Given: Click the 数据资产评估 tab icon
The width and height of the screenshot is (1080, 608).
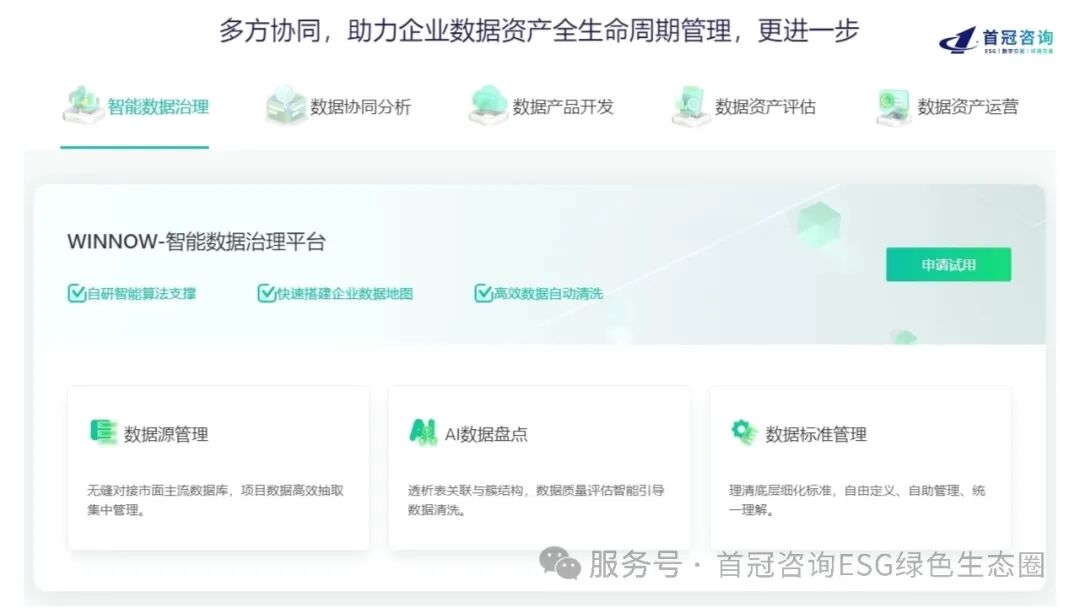Looking at the screenshot, I should coord(690,105).
